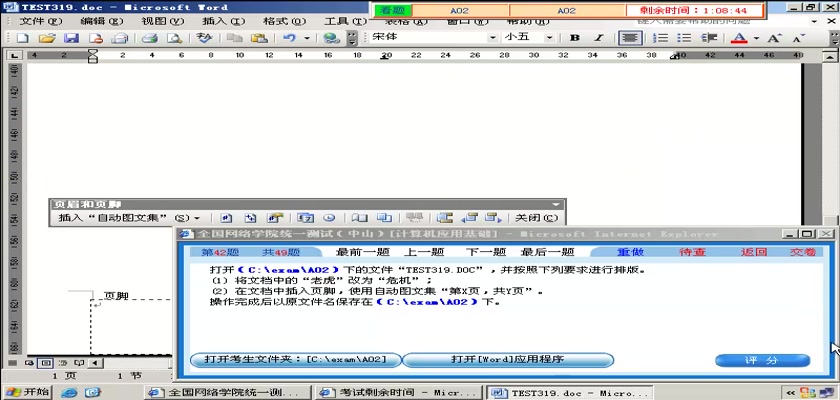Image resolution: width=840 pixels, height=400 pixels.
Task: Expand the formatting toolbar options chevron
Action: [834, 38]
